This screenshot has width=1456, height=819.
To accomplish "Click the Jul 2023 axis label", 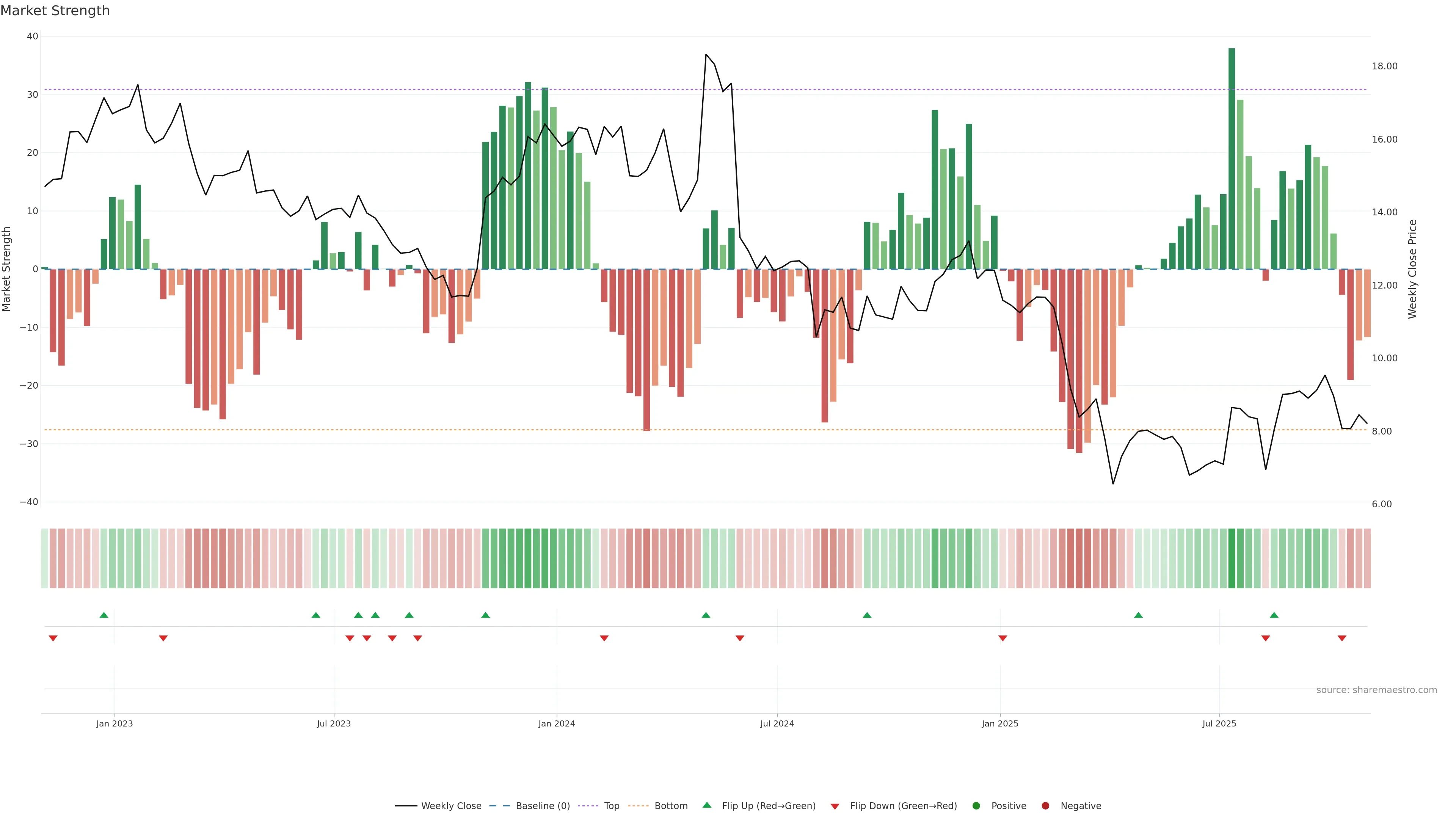I will tap(334, 723).
